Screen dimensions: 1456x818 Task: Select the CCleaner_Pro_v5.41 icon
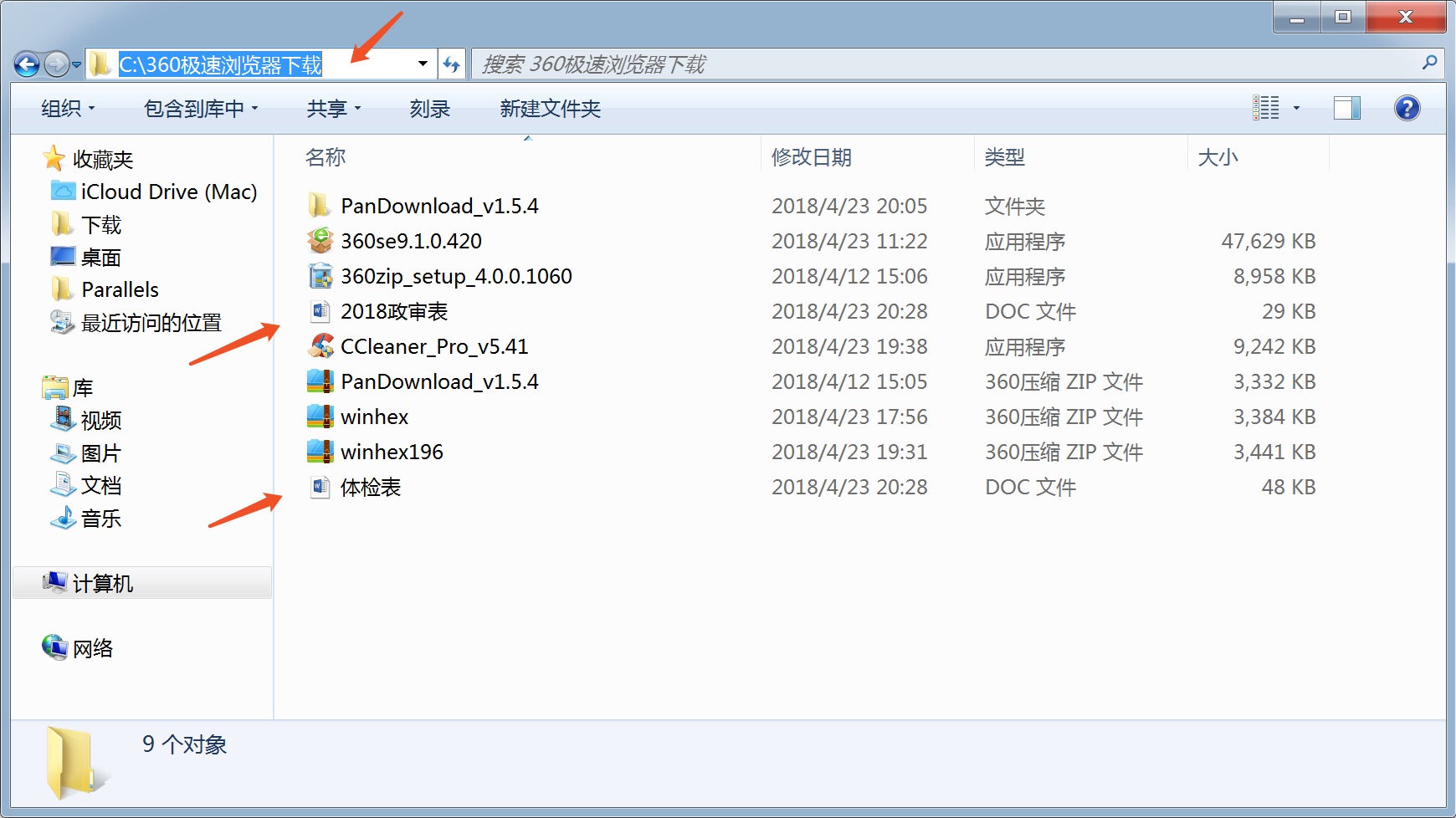320,346
